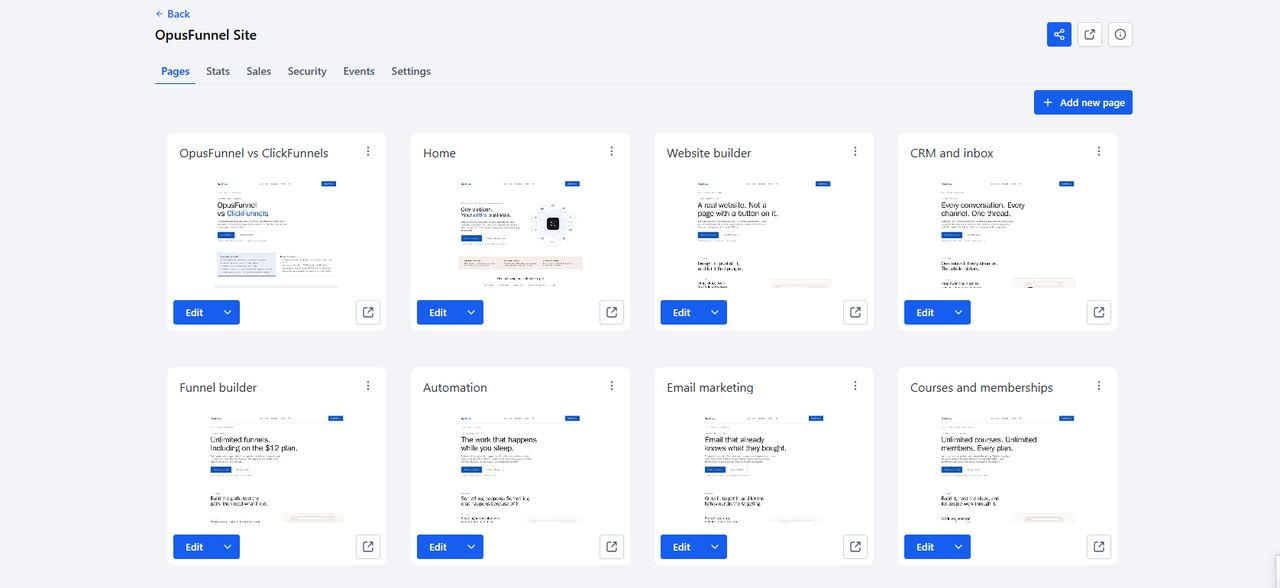This screenshot has width=1280, height=588.
Task: Open three-dot menu for Home page
Action: pos(612,152)
